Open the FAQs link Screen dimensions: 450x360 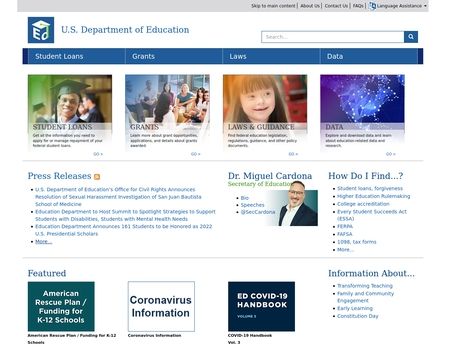pos(358,6)
